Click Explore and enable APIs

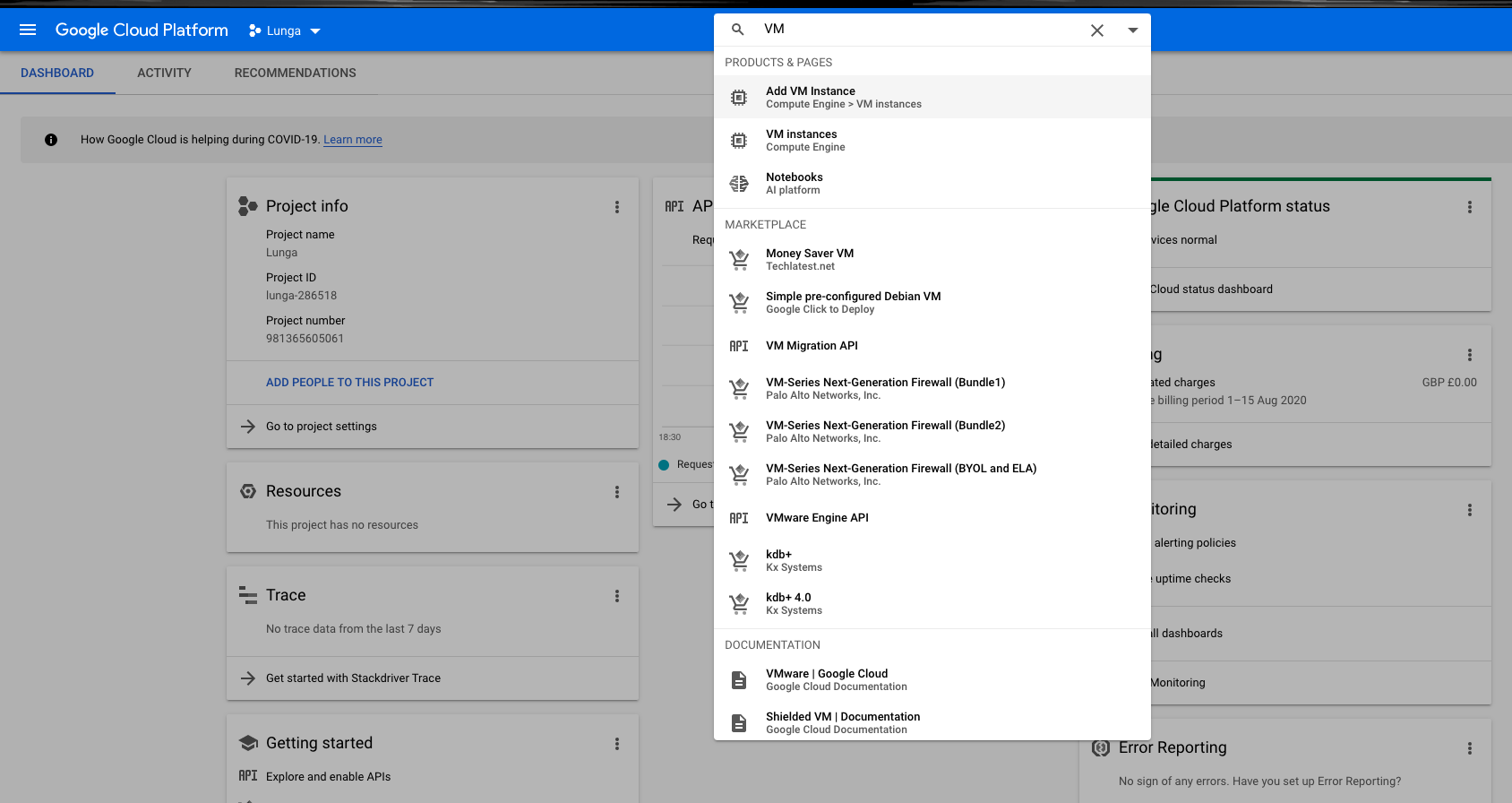(328, 777)
